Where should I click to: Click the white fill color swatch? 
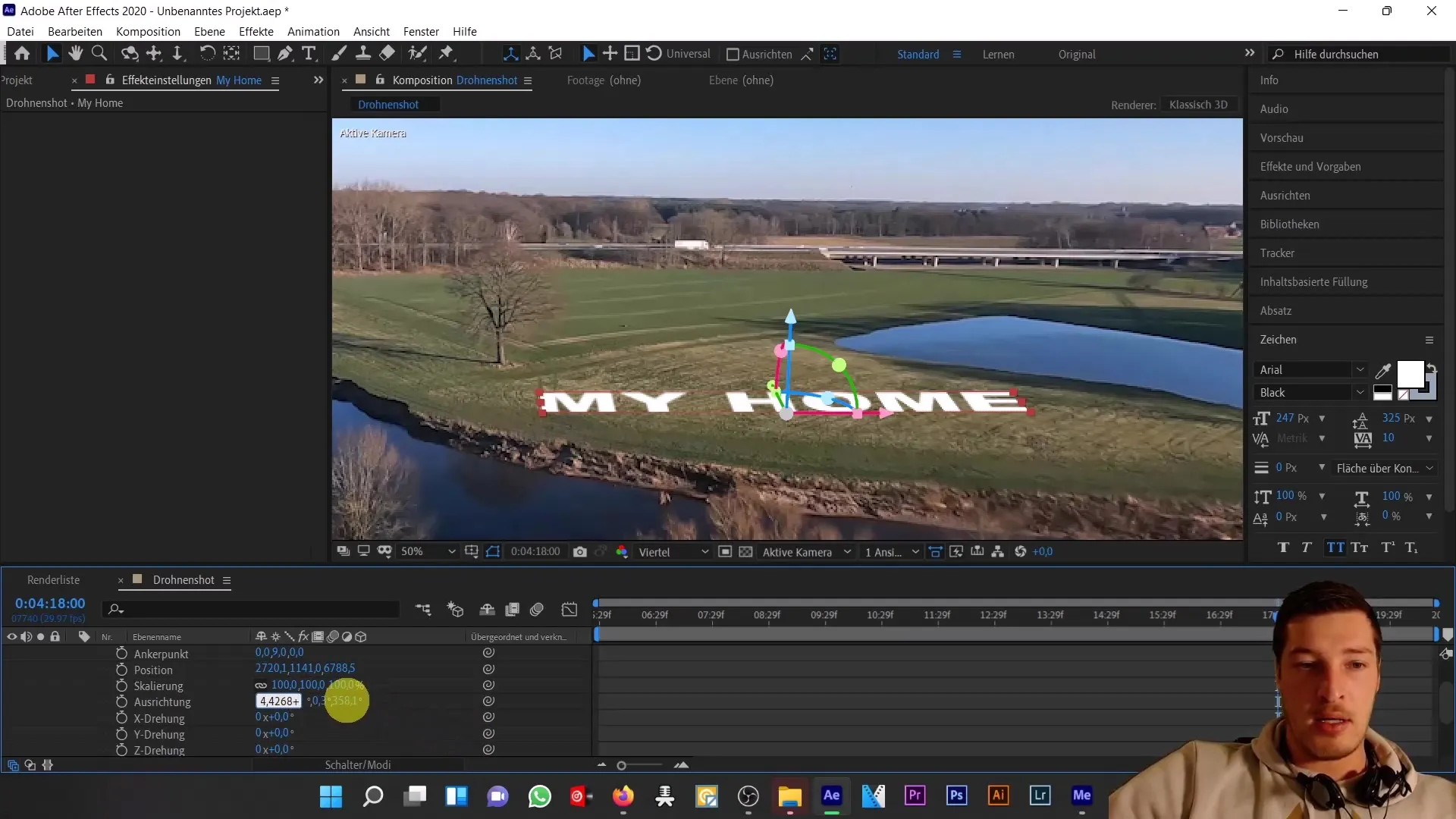coord(1410,375)
